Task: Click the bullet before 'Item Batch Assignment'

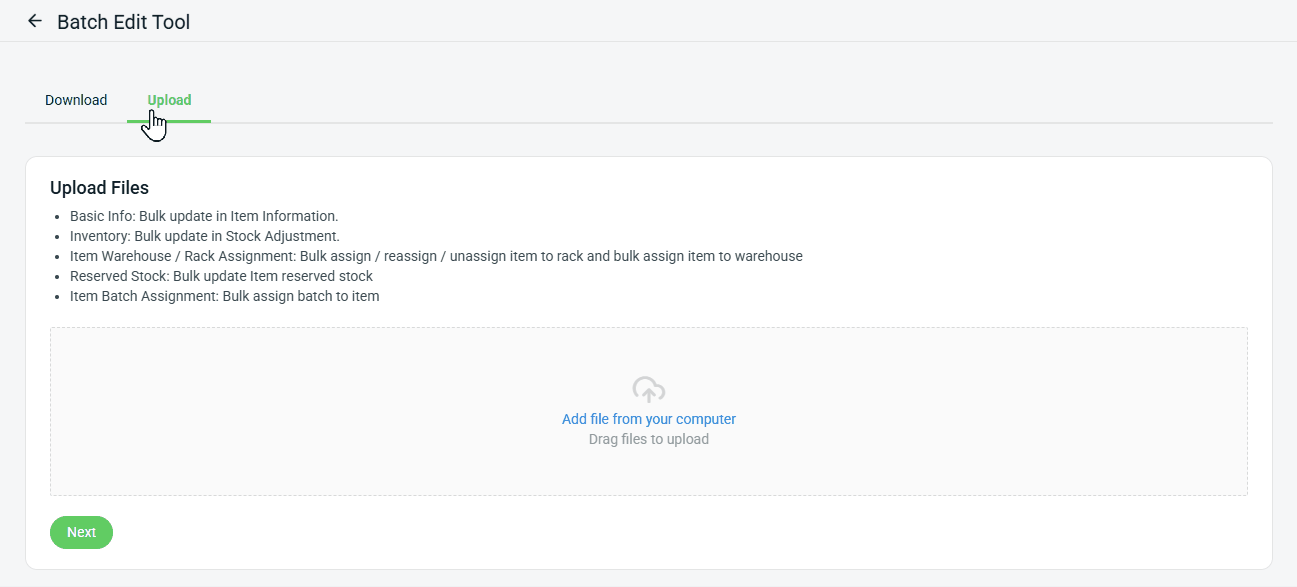Action: [x=59, y=297]
